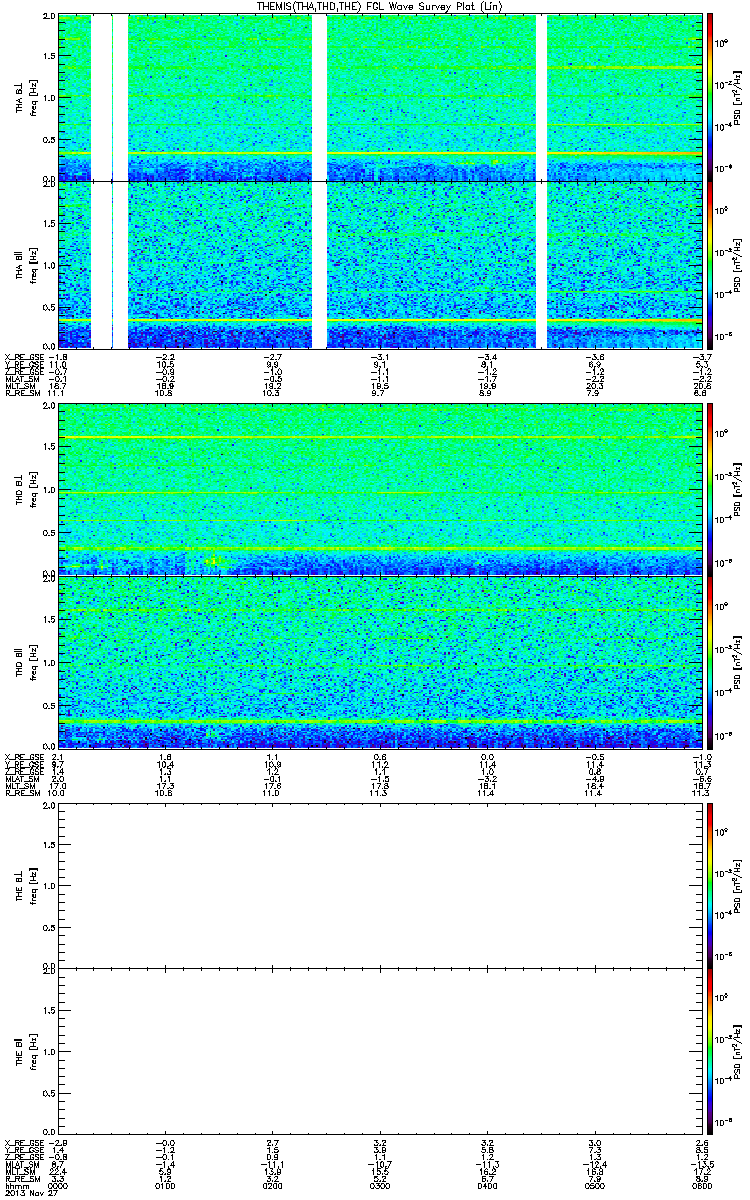Click the empty THE B-perpendicular plot panel
The width and height of the screenshot is (750, 1200).
(x=381, y=885)
